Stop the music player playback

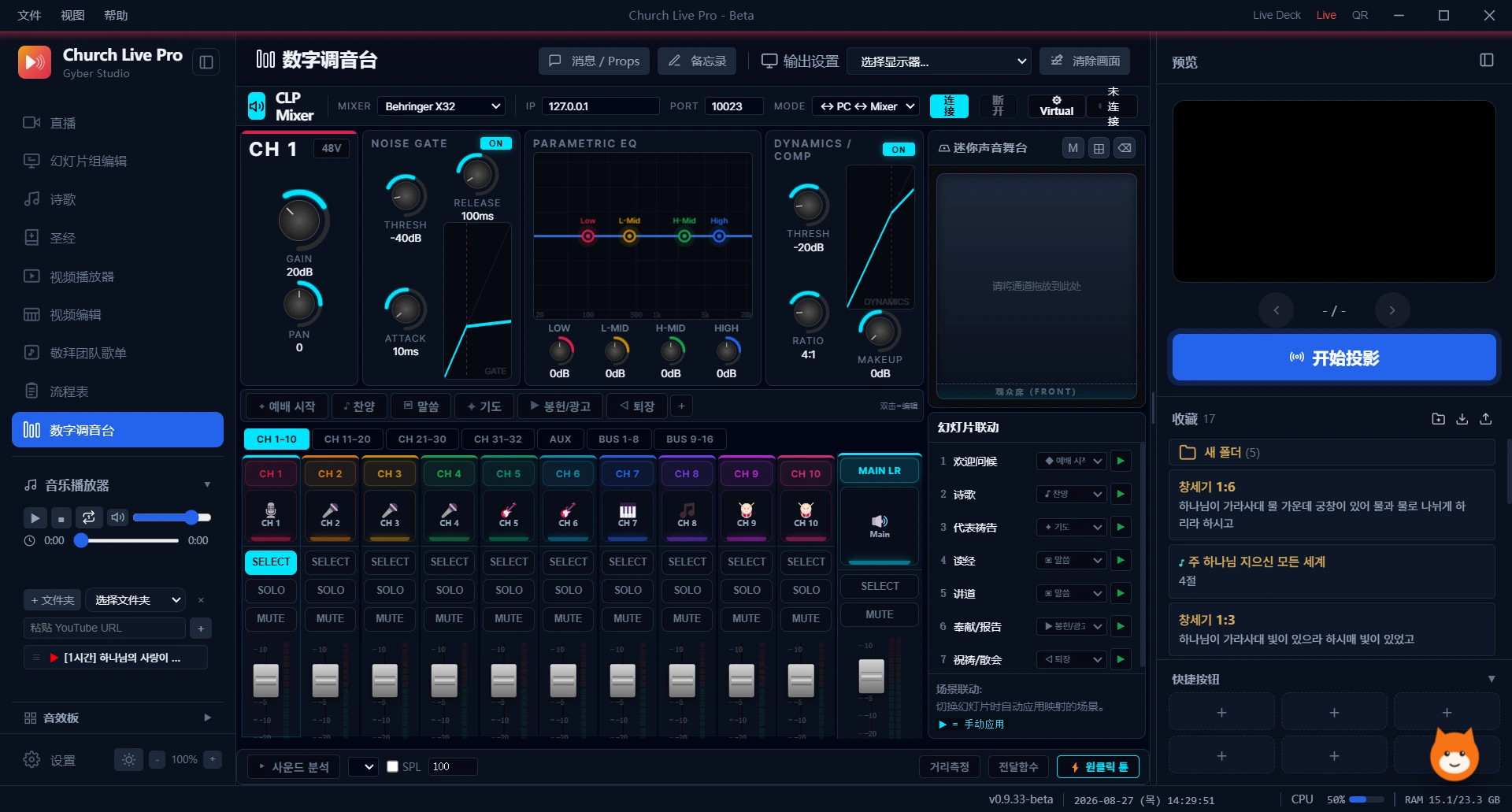(61, 517)
